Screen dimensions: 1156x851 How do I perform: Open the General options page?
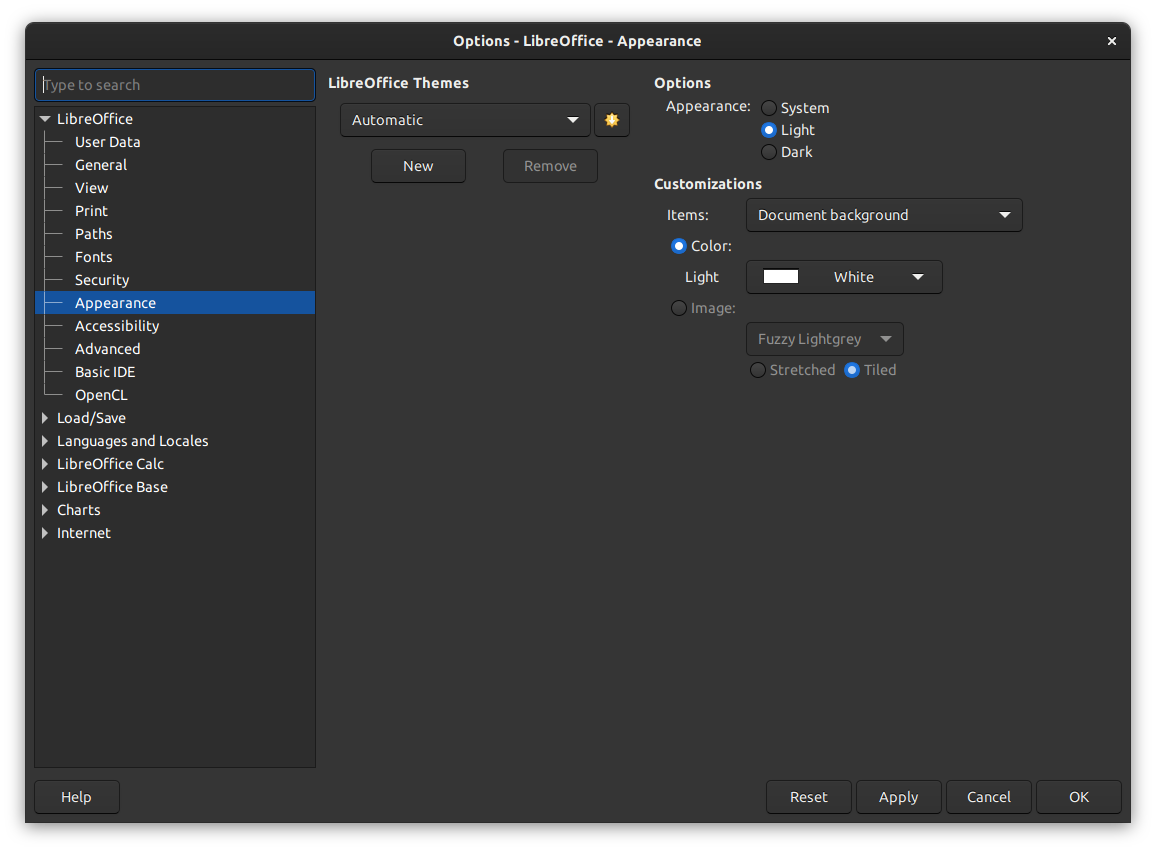pyautogui.click(x=101, y=165)
